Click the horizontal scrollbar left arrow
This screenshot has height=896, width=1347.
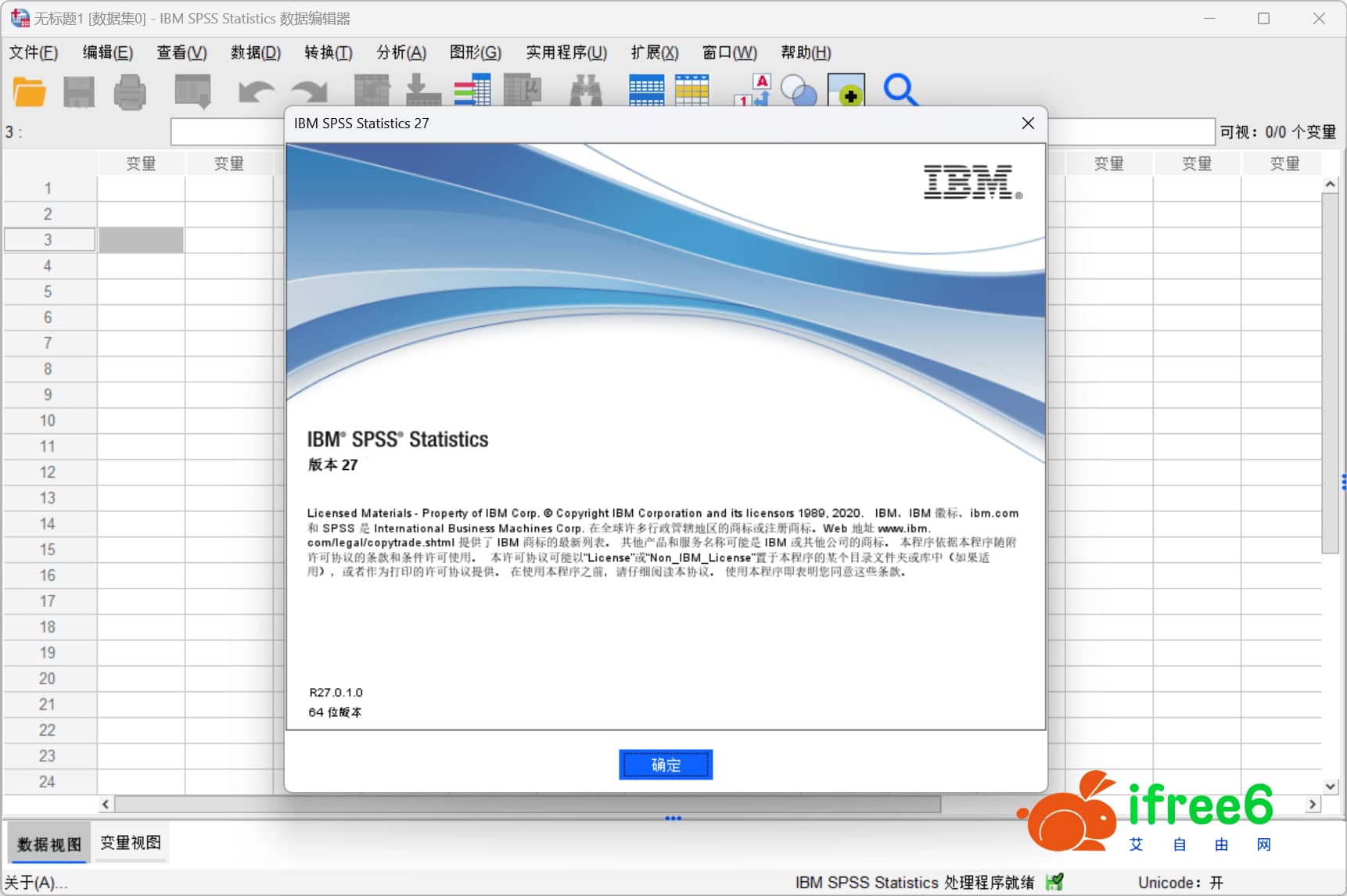(x=106, y=804)
